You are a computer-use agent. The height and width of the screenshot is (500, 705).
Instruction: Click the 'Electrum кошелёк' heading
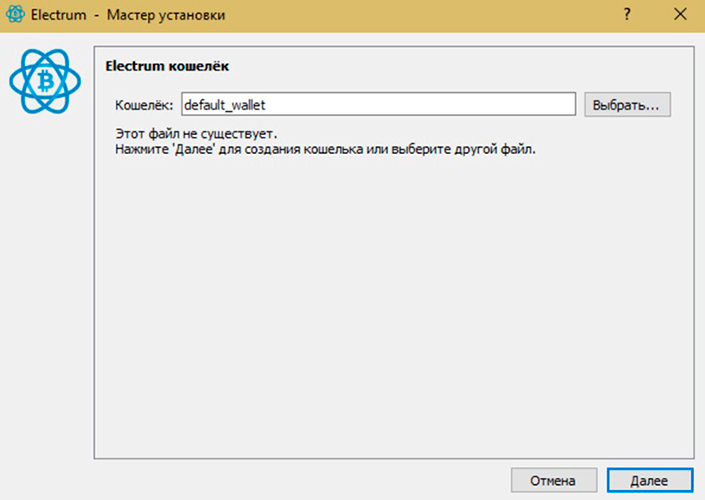point(168,67)
